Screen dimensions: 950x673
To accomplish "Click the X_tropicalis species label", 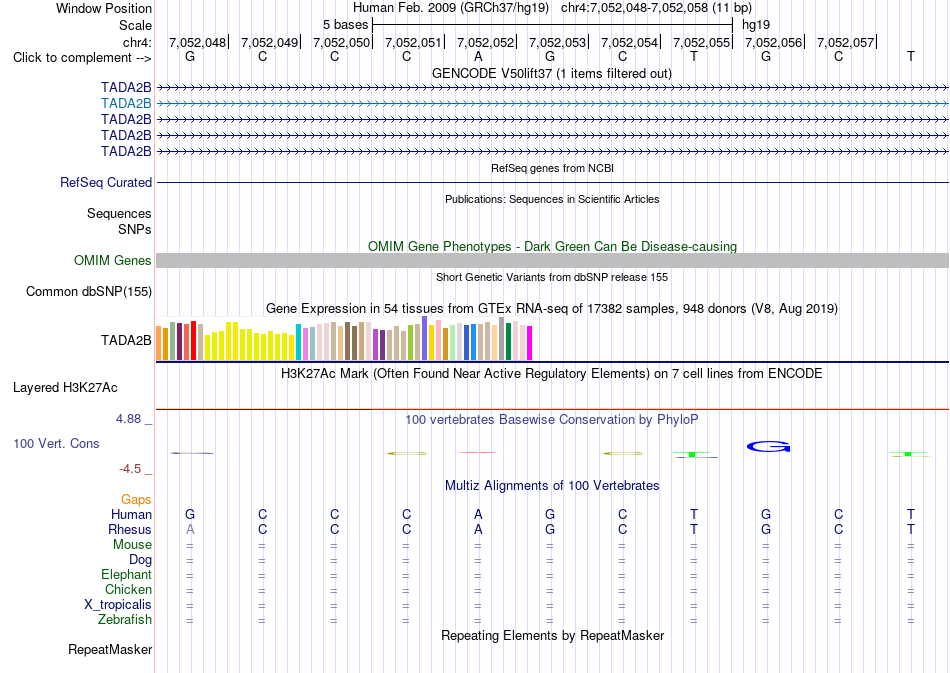I will click(x=118, y=605).
